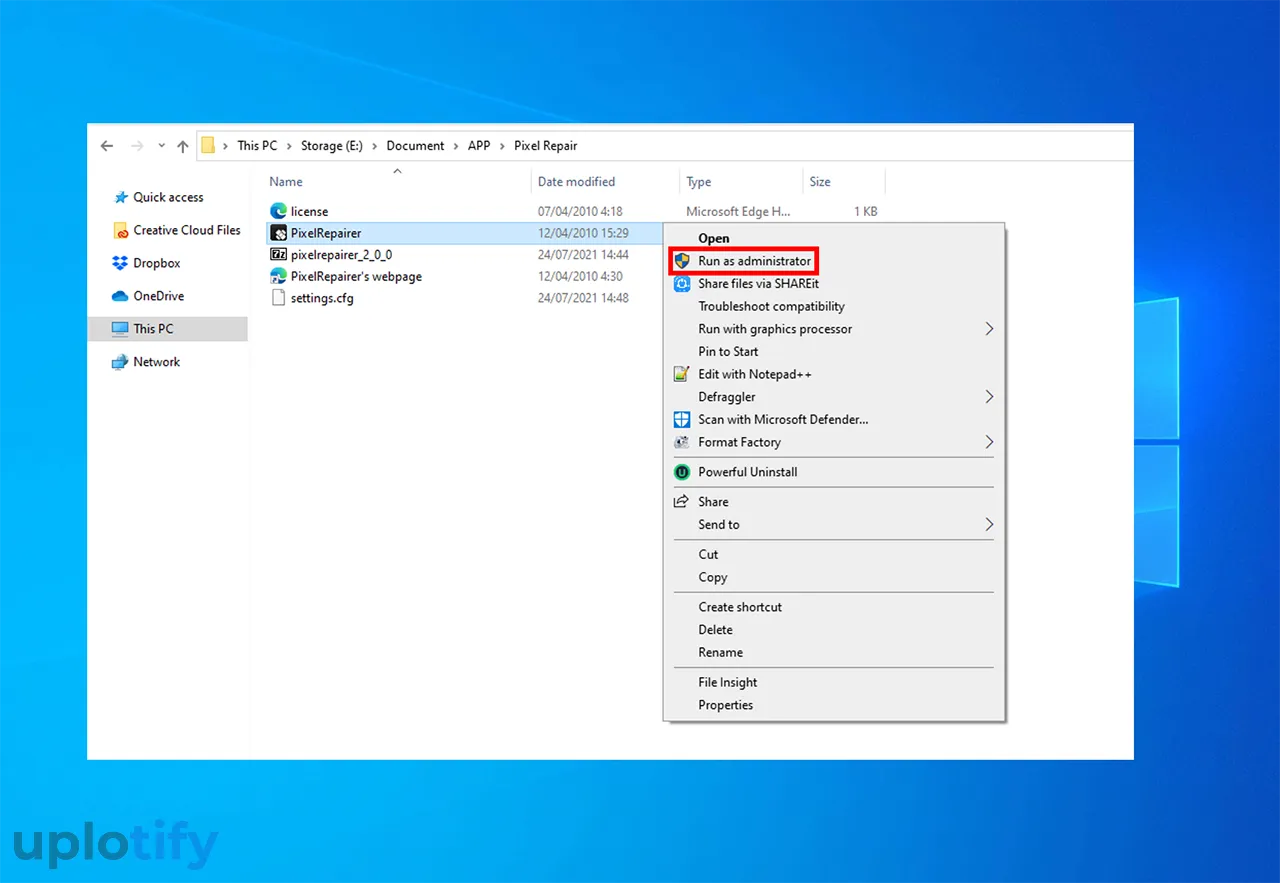Click the Edge icon next to license
The height and width of the screenshot is (883, 1280).
tap(279, 211)
